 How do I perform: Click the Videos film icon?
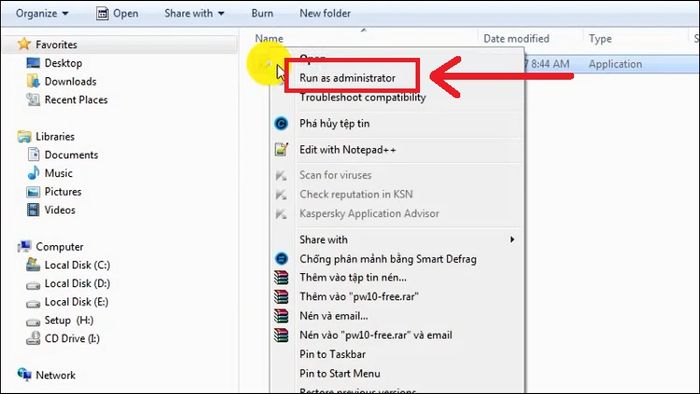pyautogui.click(x=33, y=209)
